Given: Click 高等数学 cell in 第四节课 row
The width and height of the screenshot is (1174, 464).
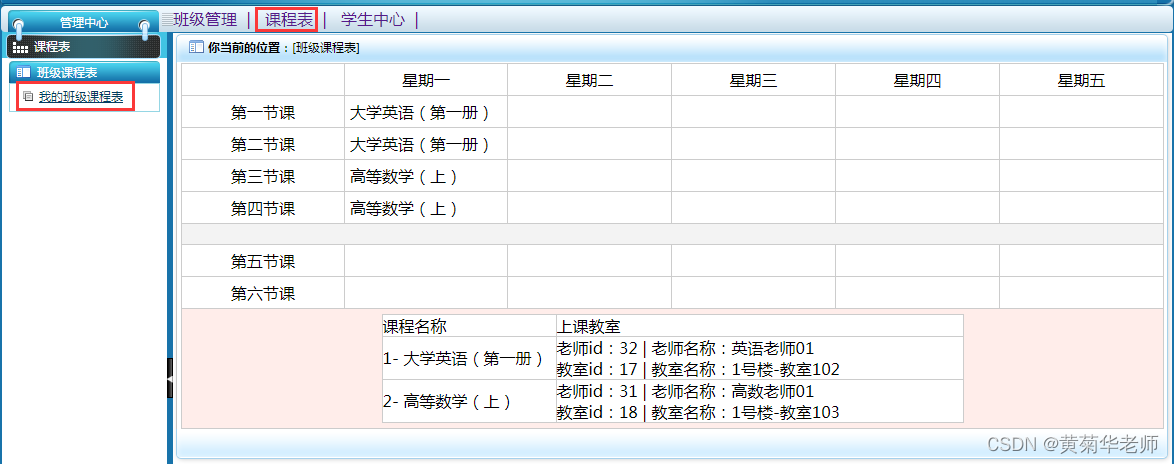Looking at the screenshot, I should click(x=426, y=208).
